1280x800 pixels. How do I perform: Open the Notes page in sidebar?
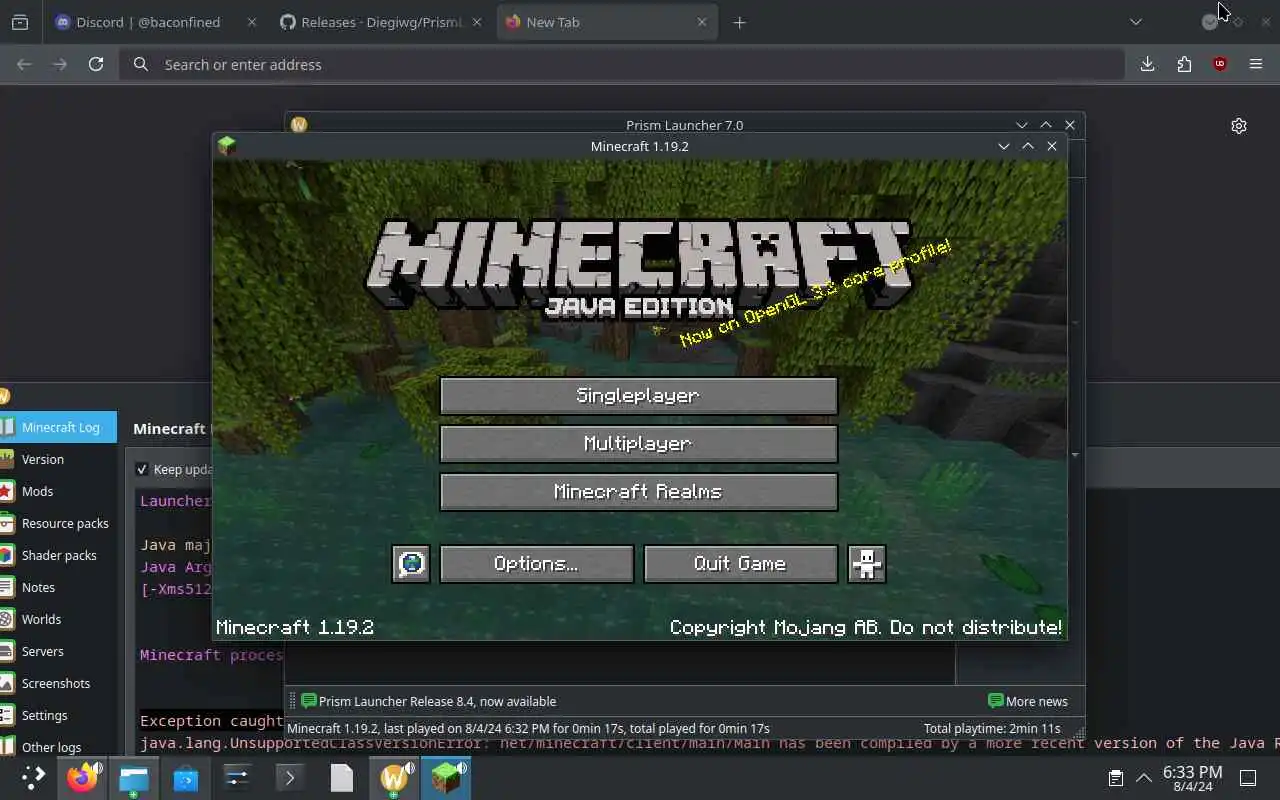(x=58, y=587)
